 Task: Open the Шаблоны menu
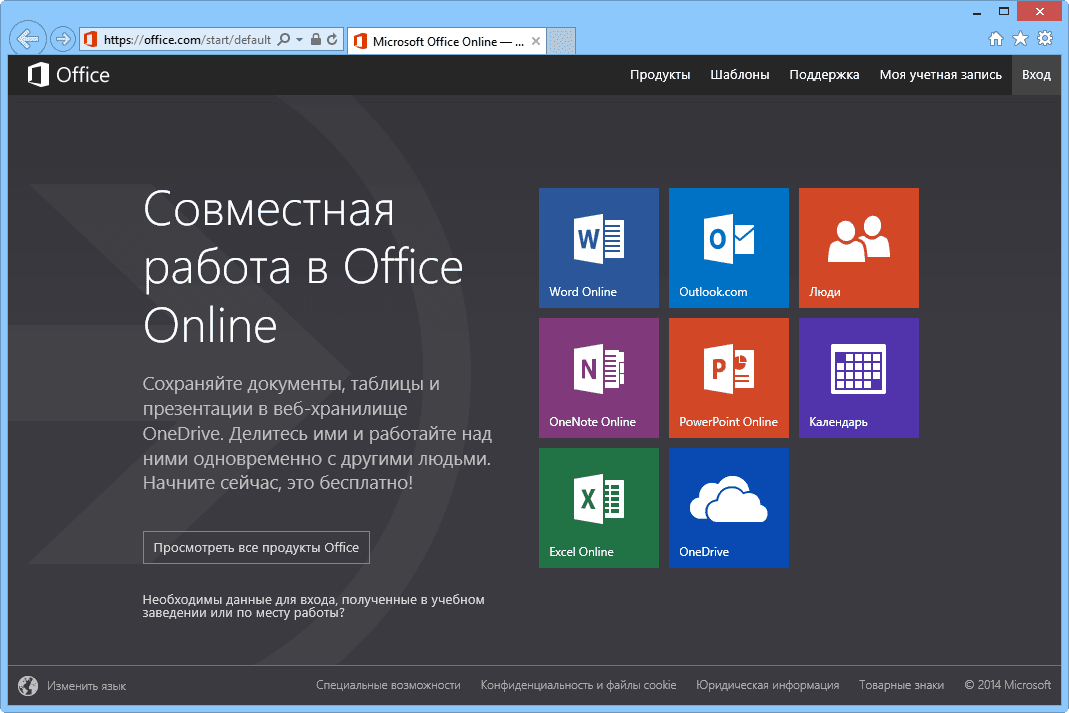740,74
